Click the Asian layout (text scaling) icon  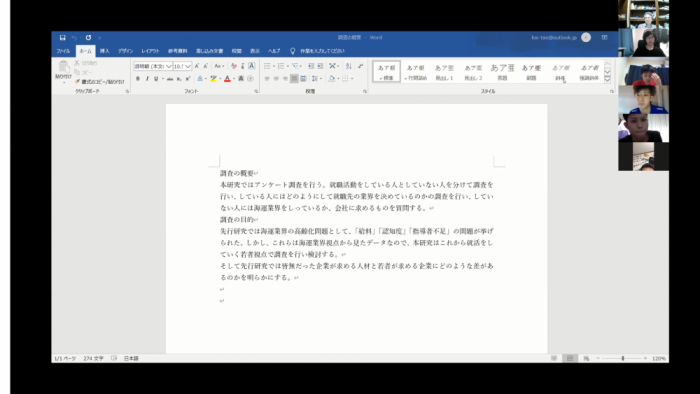[333, 66]
